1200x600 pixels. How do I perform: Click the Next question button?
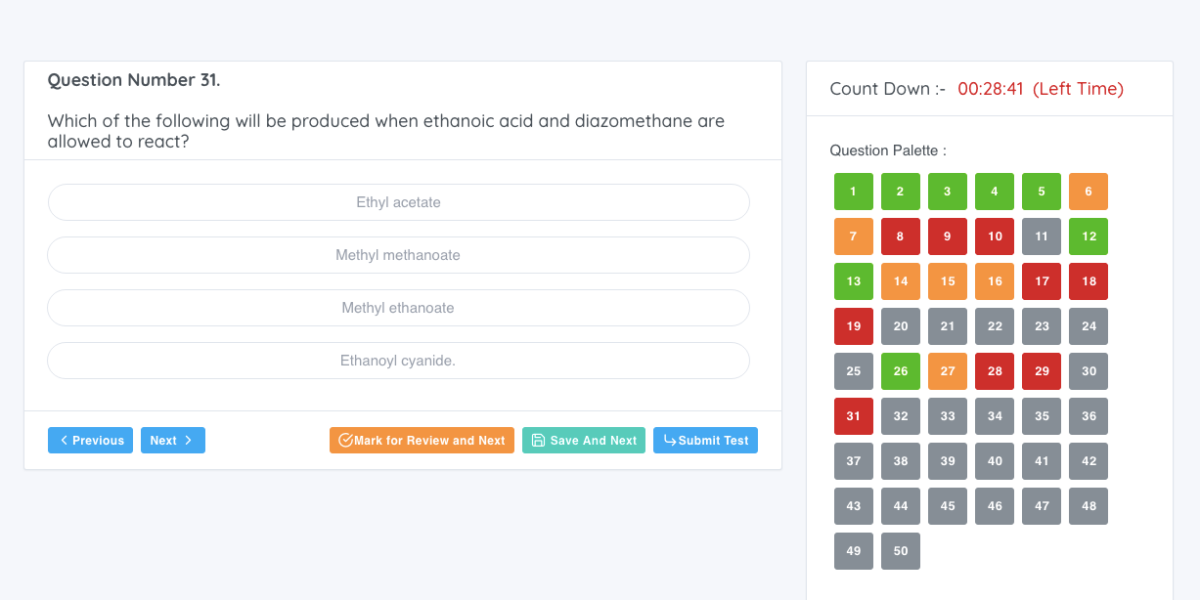(x=172, y=440)
